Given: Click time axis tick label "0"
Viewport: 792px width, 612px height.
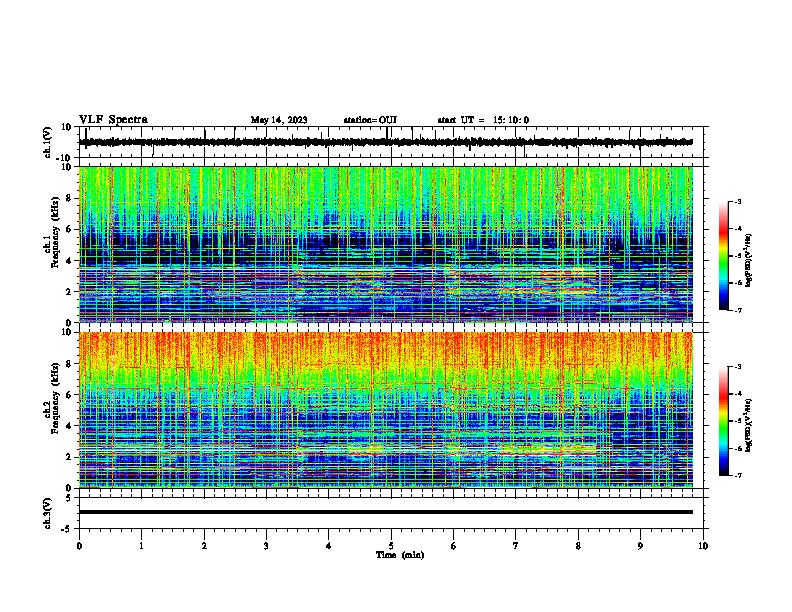Looking at the screenshot, I should tap(79, 546).
